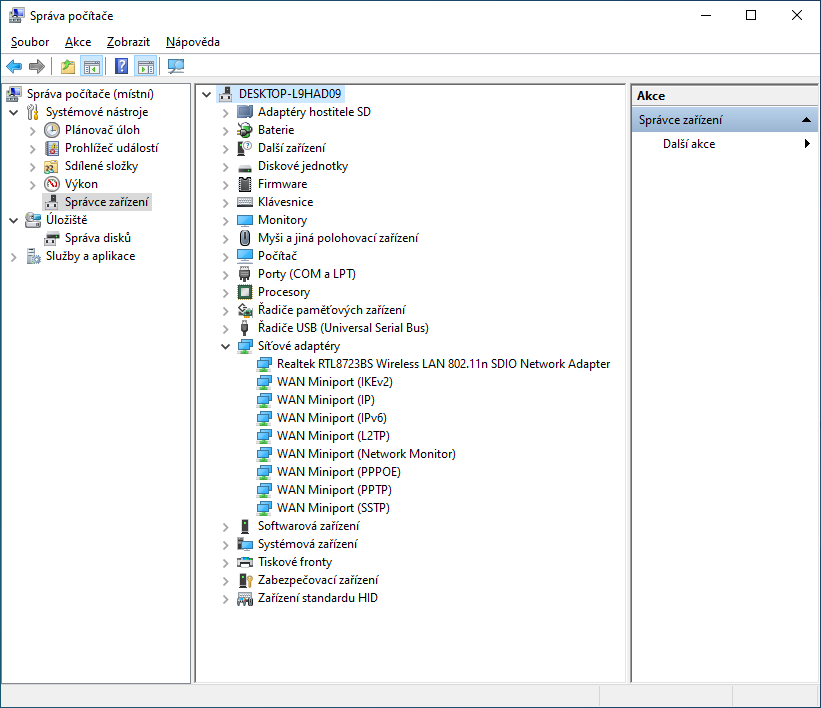
Task: Toggle the console tree pane button
Action: click(x=91, y=67)
